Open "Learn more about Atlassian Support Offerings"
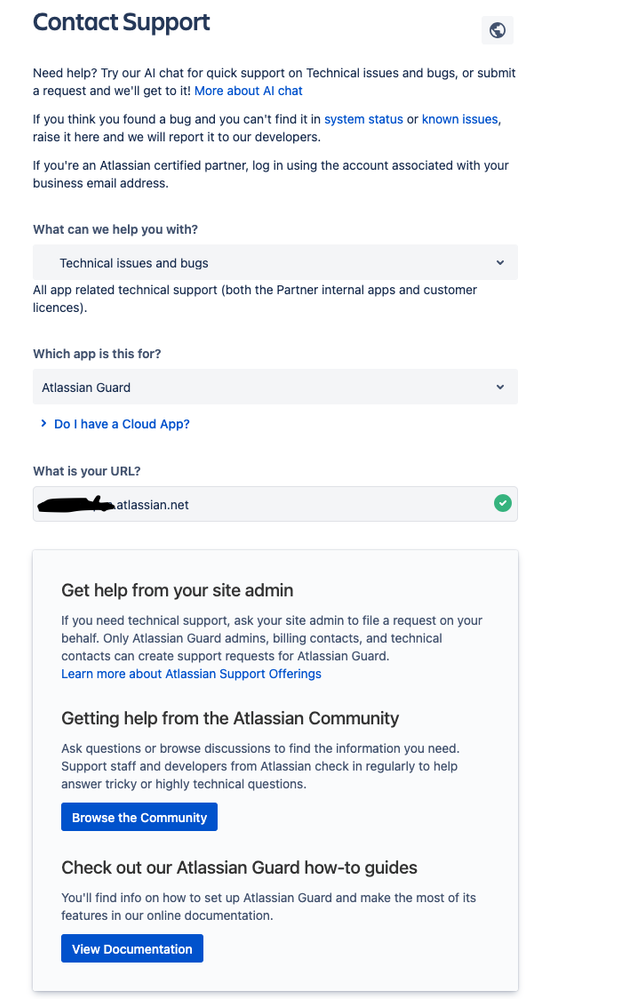 [190, 673]
